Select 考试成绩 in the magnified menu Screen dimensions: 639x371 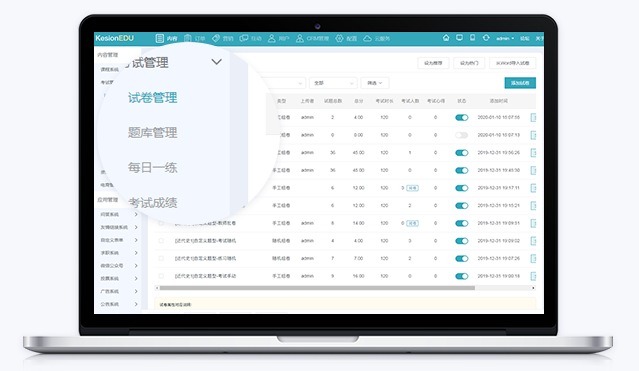coord(152,203)
